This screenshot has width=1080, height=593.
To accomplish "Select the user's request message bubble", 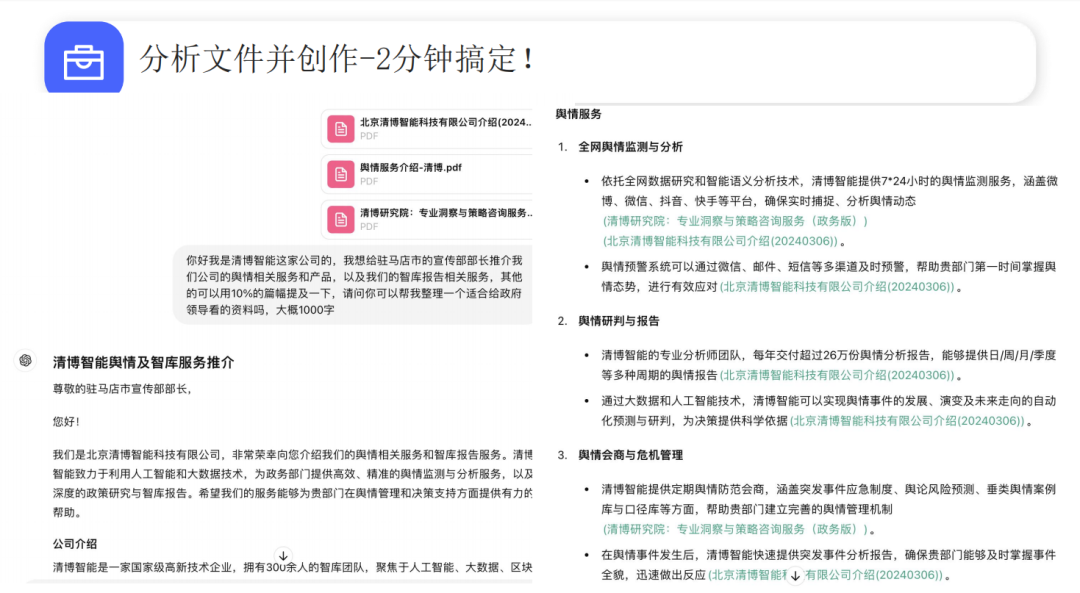I will coord(355,285).
